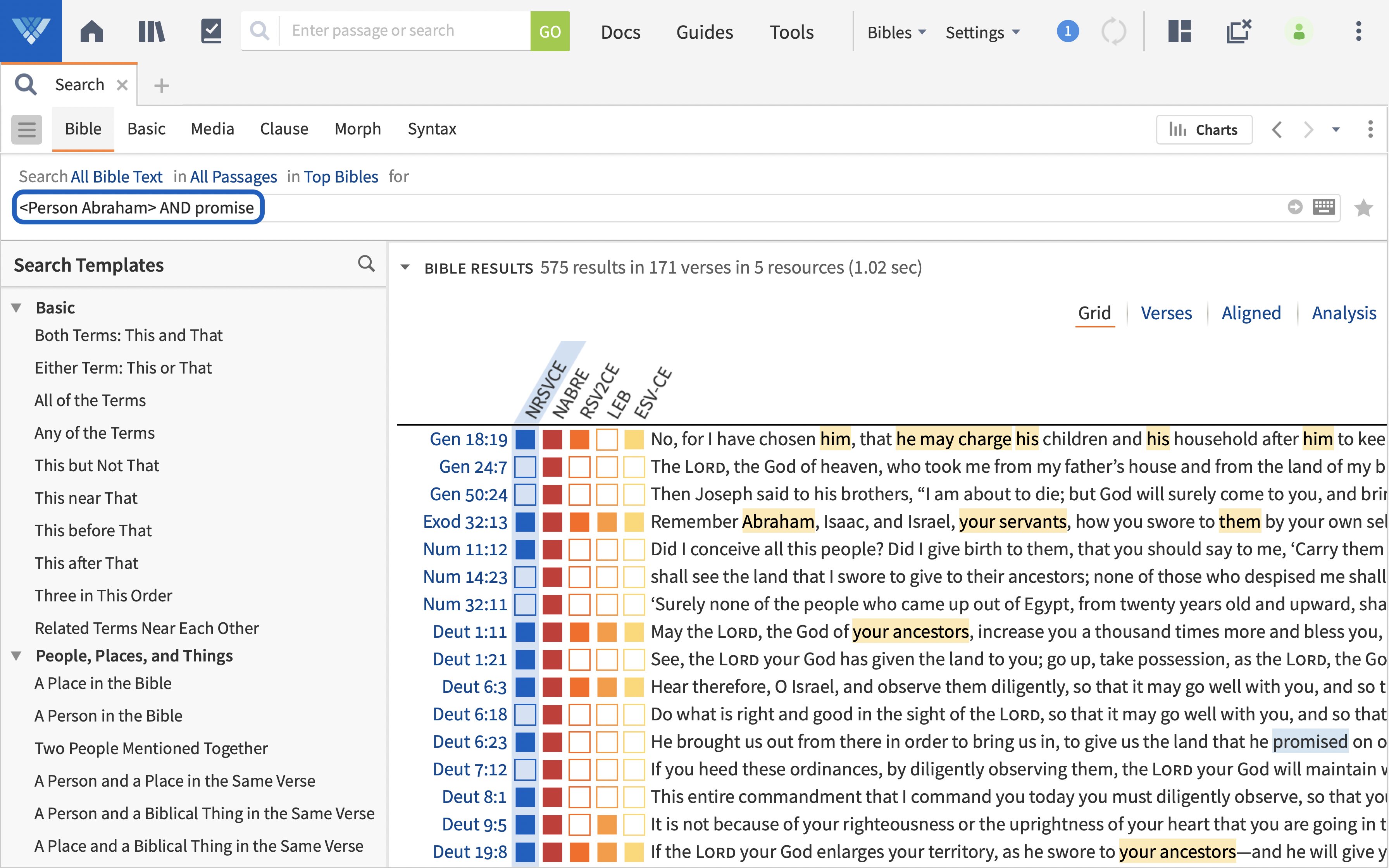Expand the Bibles dropdown

click(x=896, y=32)
